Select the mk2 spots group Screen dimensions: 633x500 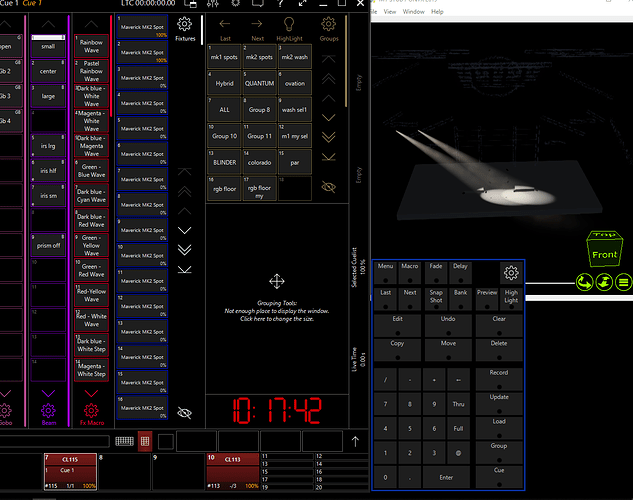(260, 57)
